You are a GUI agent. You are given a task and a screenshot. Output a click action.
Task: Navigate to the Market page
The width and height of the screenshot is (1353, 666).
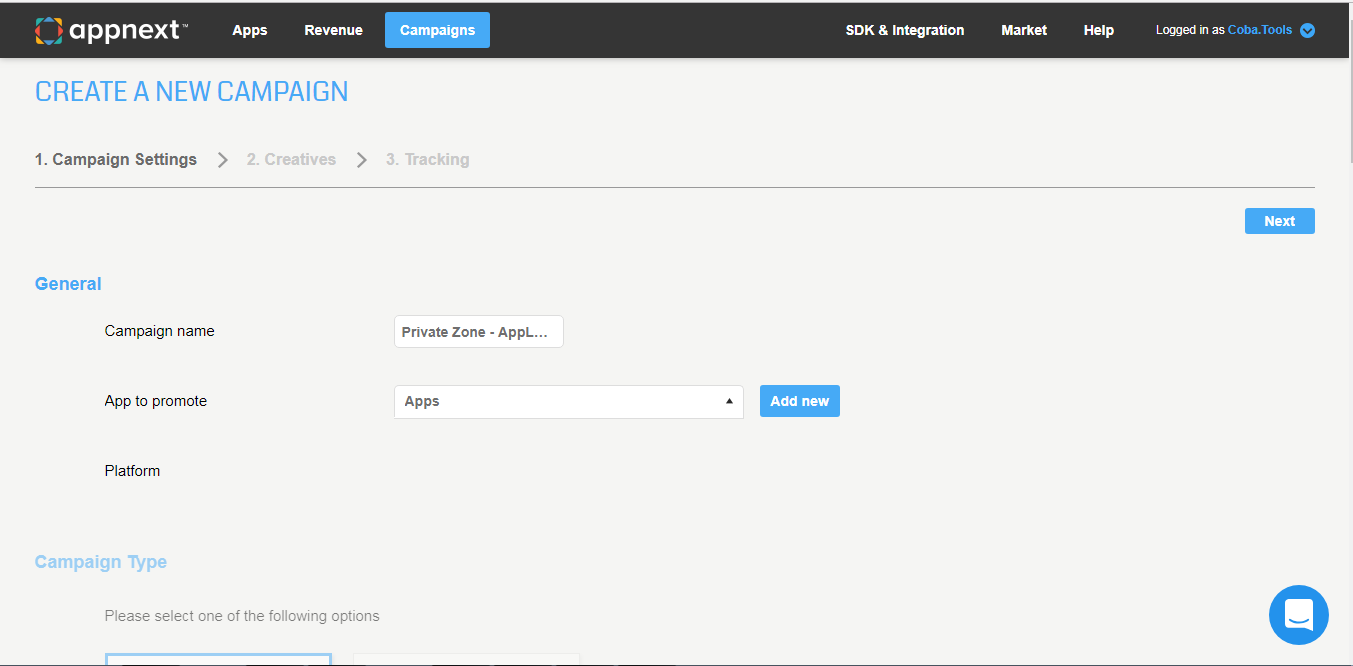1024,30
